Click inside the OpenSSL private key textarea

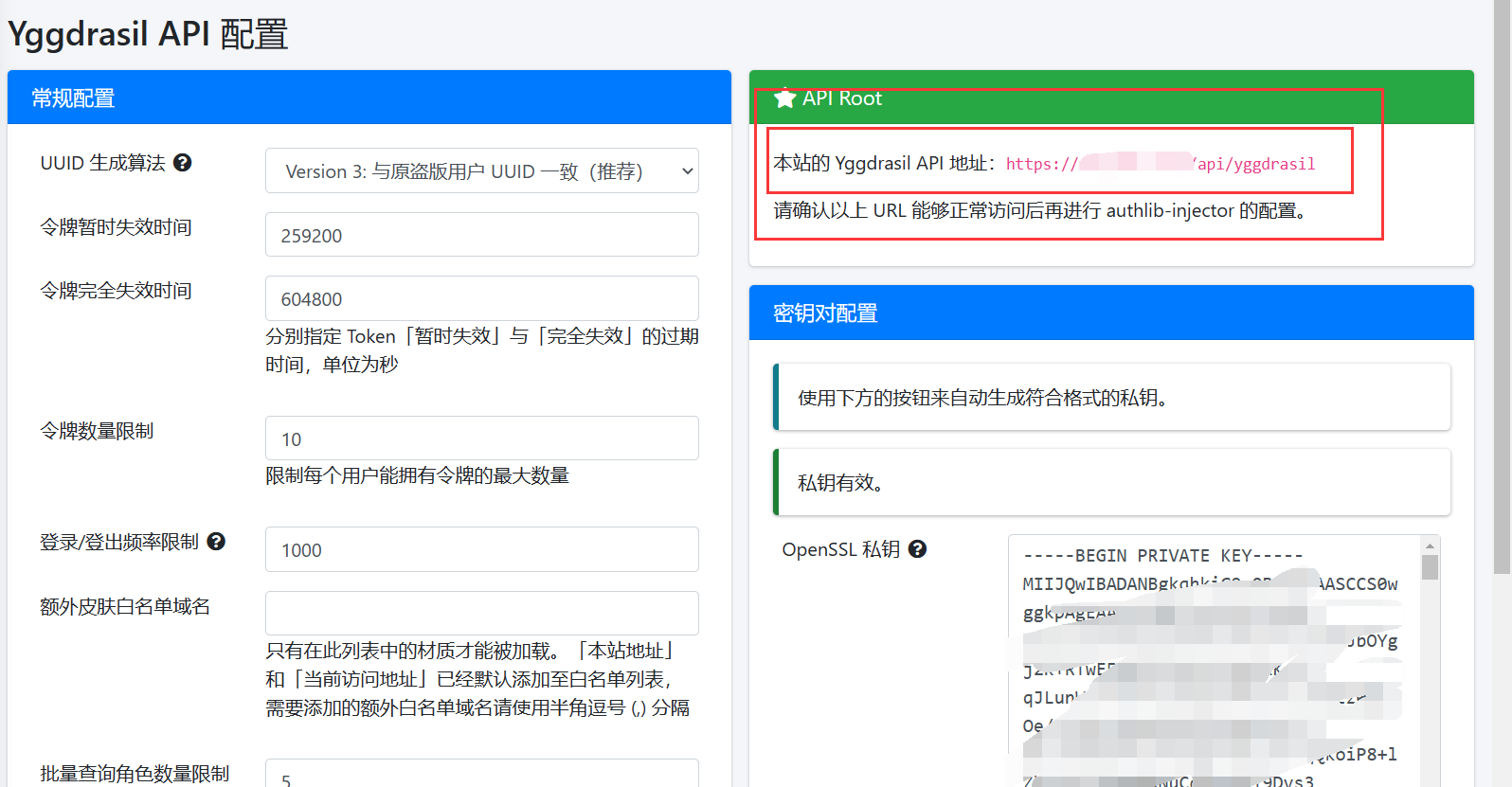click(x=1213, y=663)
